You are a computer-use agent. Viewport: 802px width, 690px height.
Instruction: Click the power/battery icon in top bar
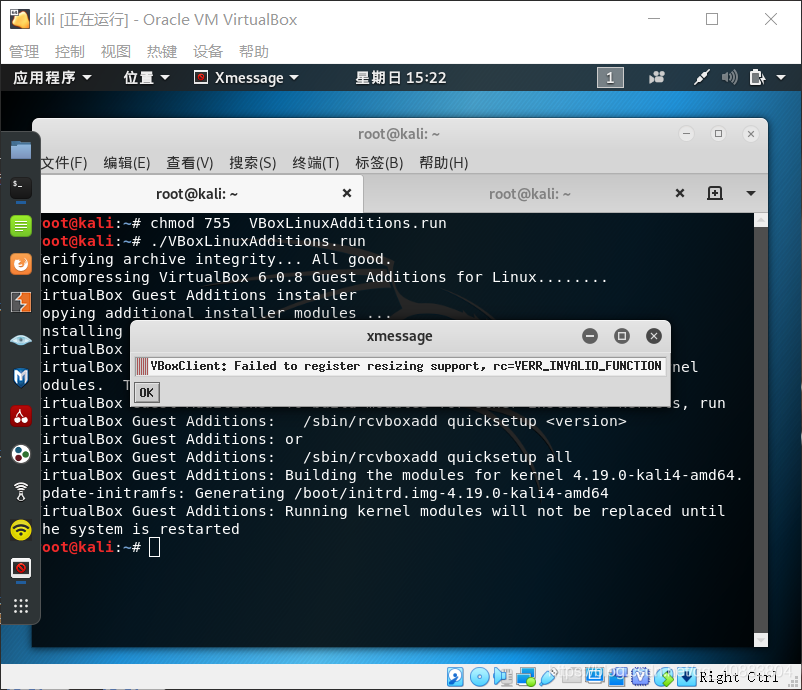pyautogui.click(x=757, y=78)
